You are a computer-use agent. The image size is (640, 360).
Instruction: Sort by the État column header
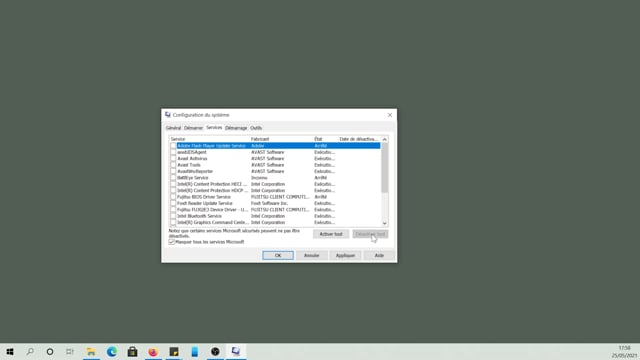pos(325,139)
